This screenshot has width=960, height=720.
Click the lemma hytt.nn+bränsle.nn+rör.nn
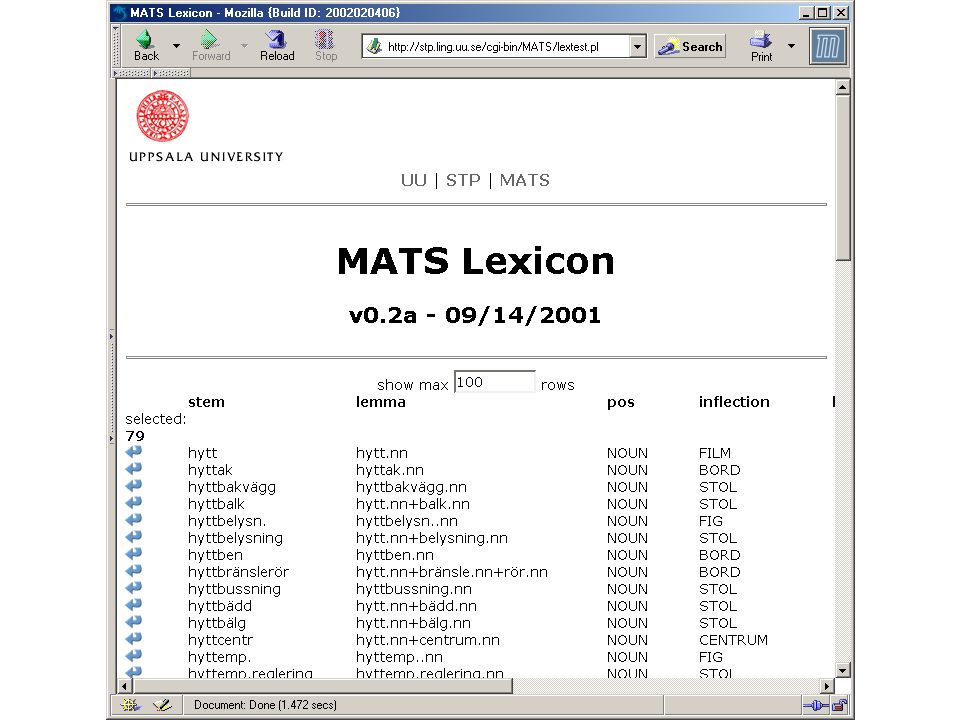(452, 572)
